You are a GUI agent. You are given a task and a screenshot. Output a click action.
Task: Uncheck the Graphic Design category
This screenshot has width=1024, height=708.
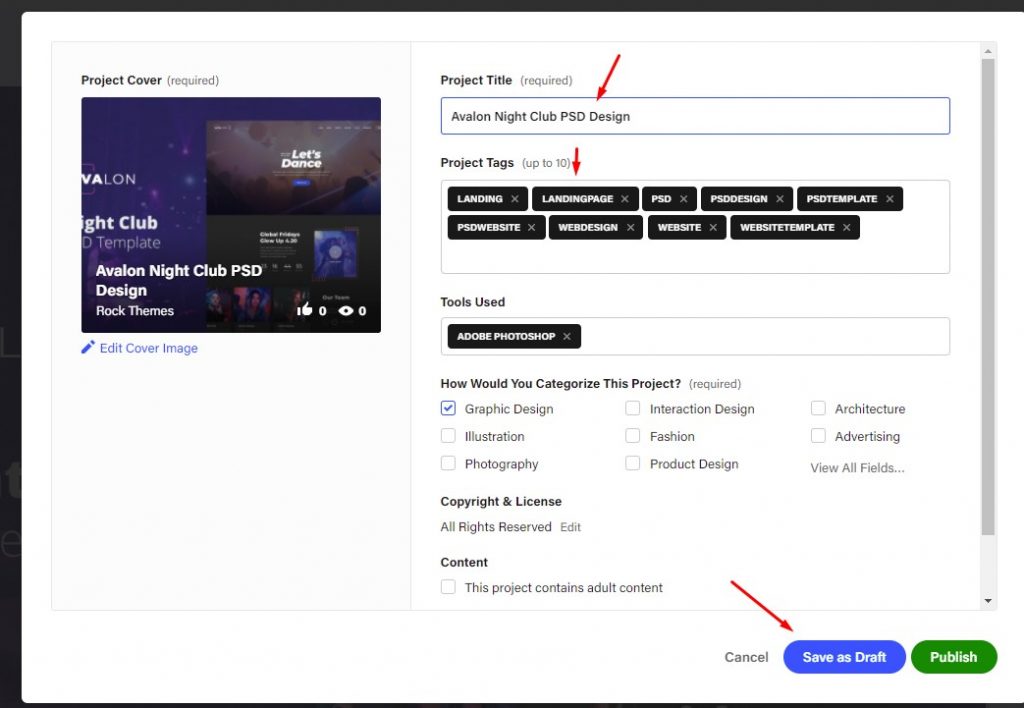(x=448, y=408)
